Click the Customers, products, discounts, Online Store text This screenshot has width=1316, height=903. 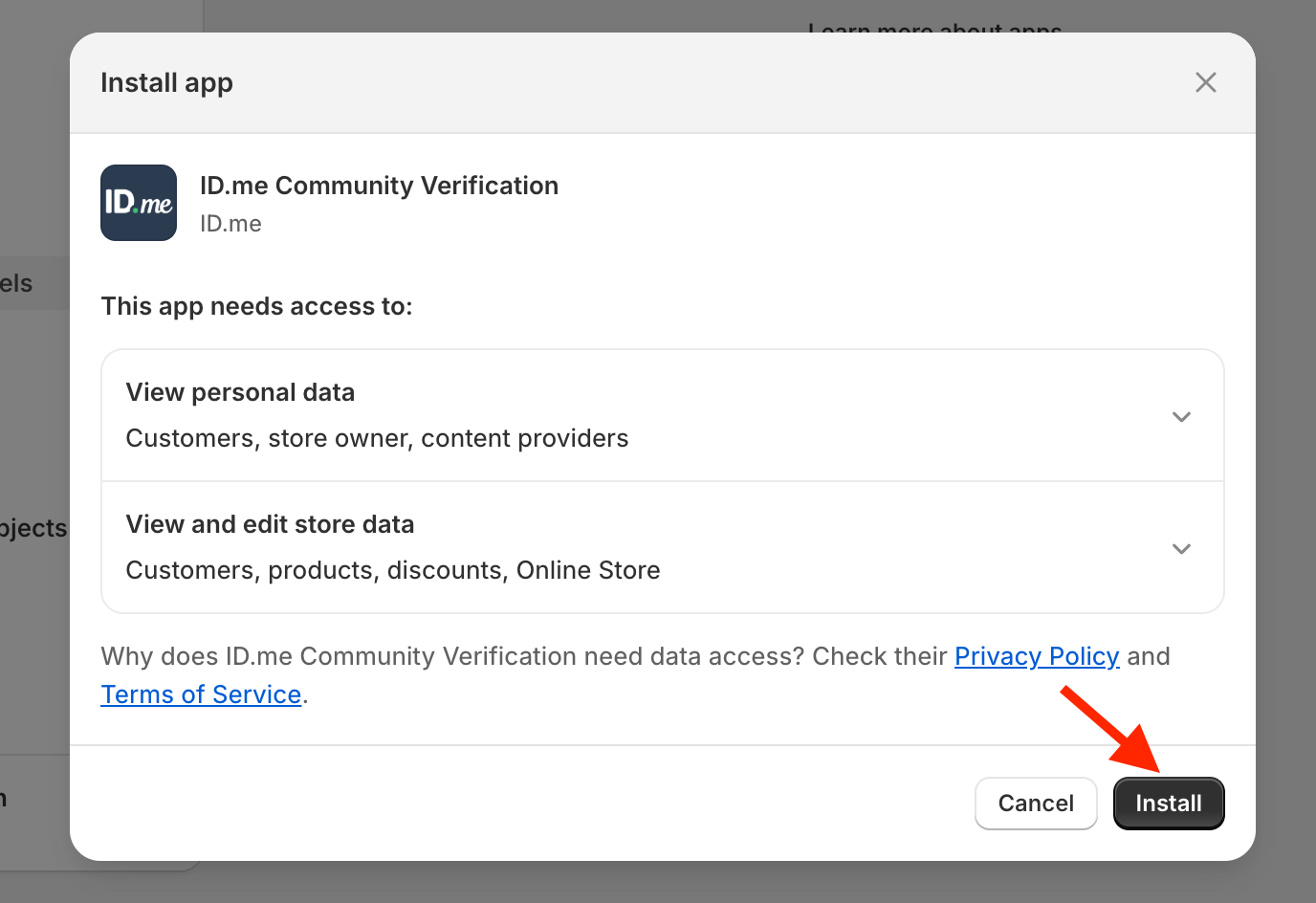[392, 569]
